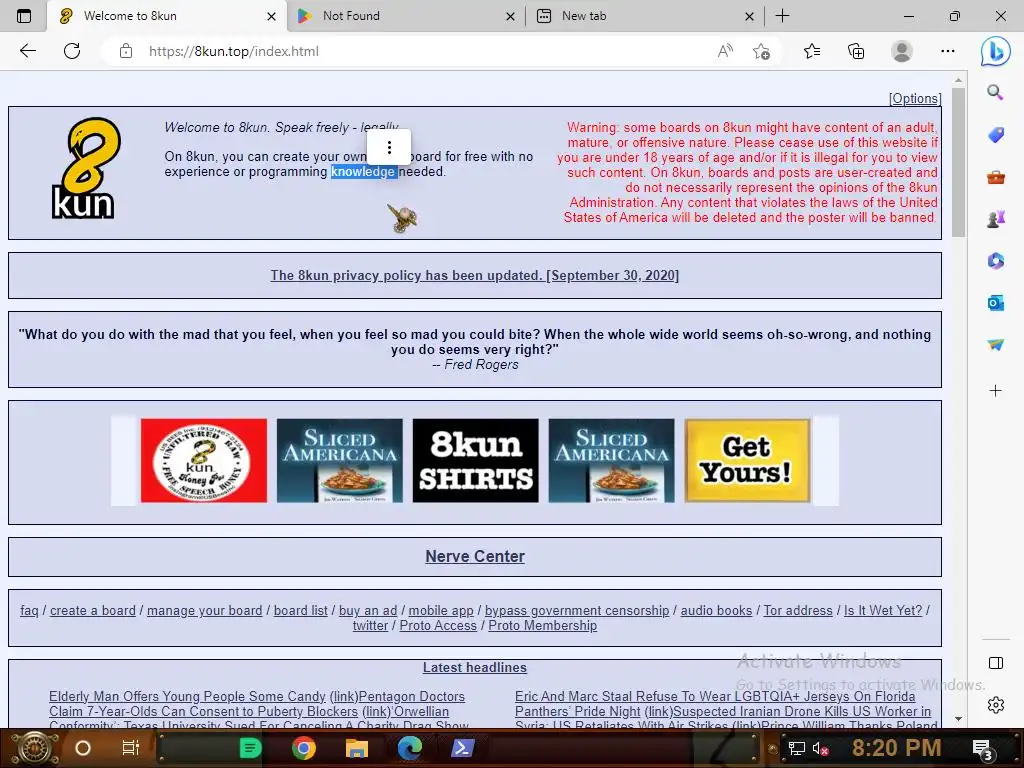Open File Explorer from the taskbar
This screenshot has width=1024, height=768.
tap(357, 748)
